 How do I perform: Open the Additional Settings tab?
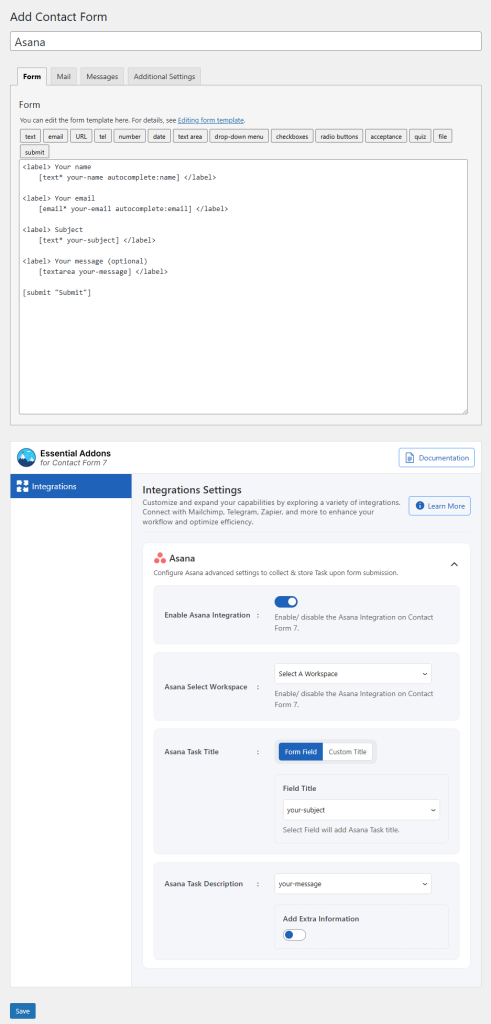(165, 76)
